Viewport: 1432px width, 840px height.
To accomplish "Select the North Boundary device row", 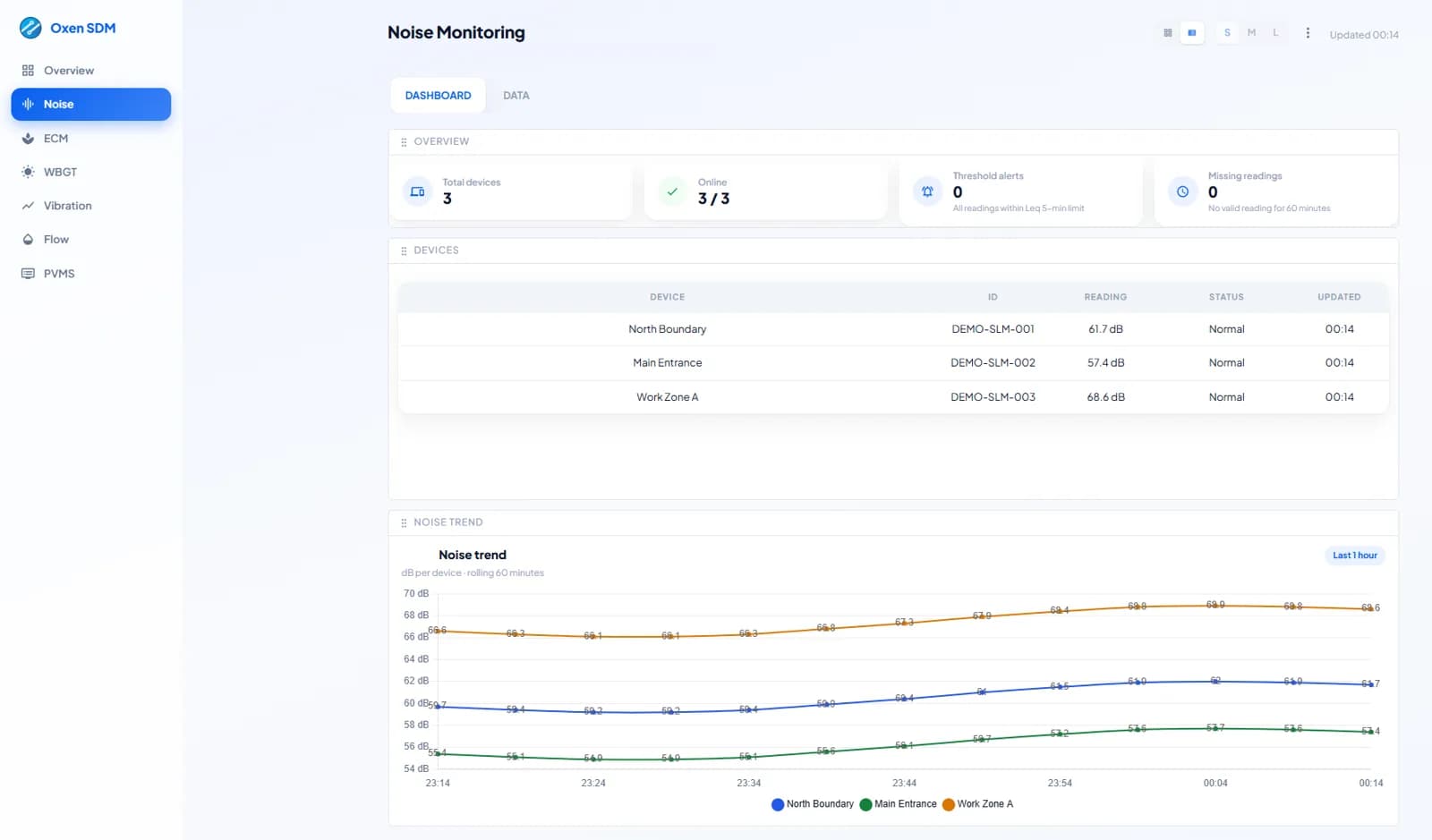I will [x=893, y=329].
